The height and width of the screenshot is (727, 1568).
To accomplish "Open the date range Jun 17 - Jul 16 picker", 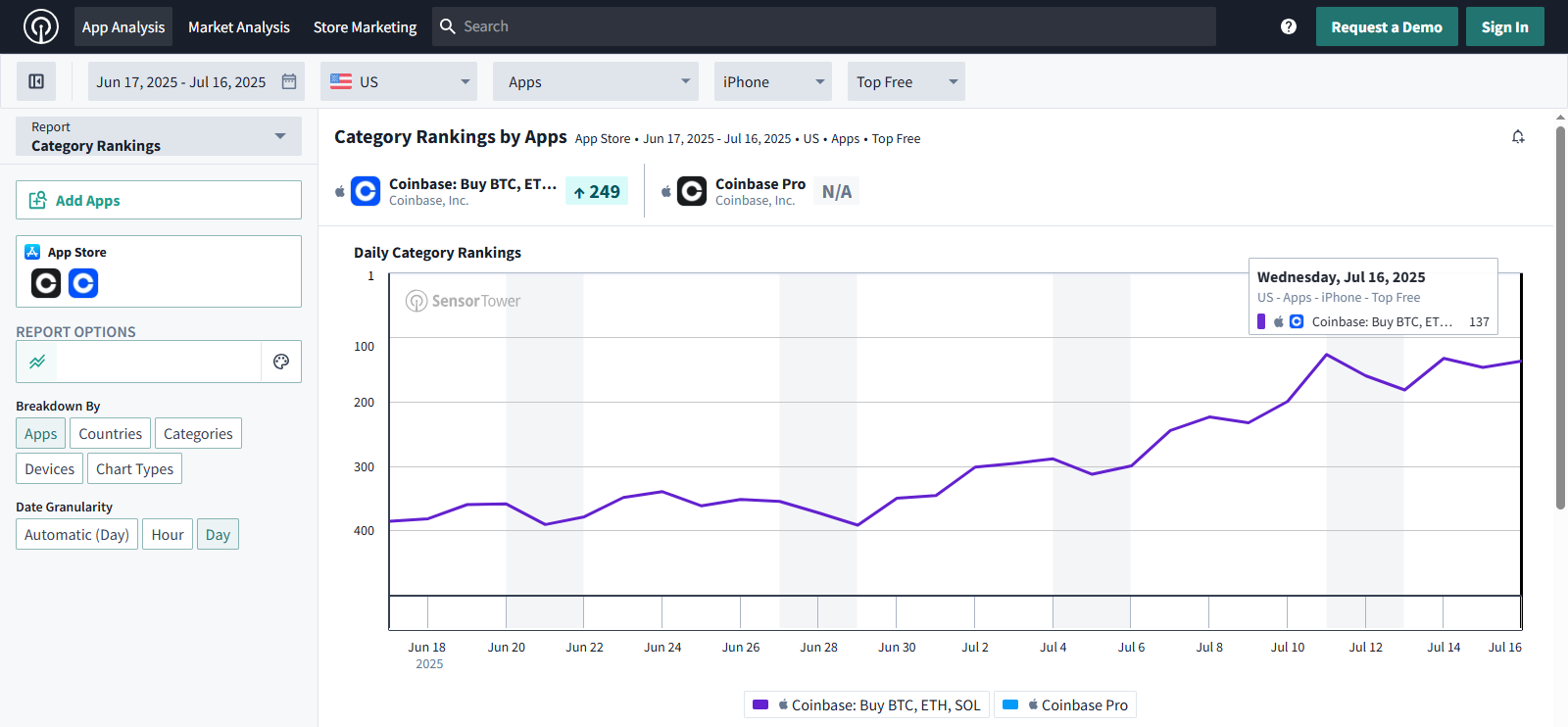I will tap(196, 81).
